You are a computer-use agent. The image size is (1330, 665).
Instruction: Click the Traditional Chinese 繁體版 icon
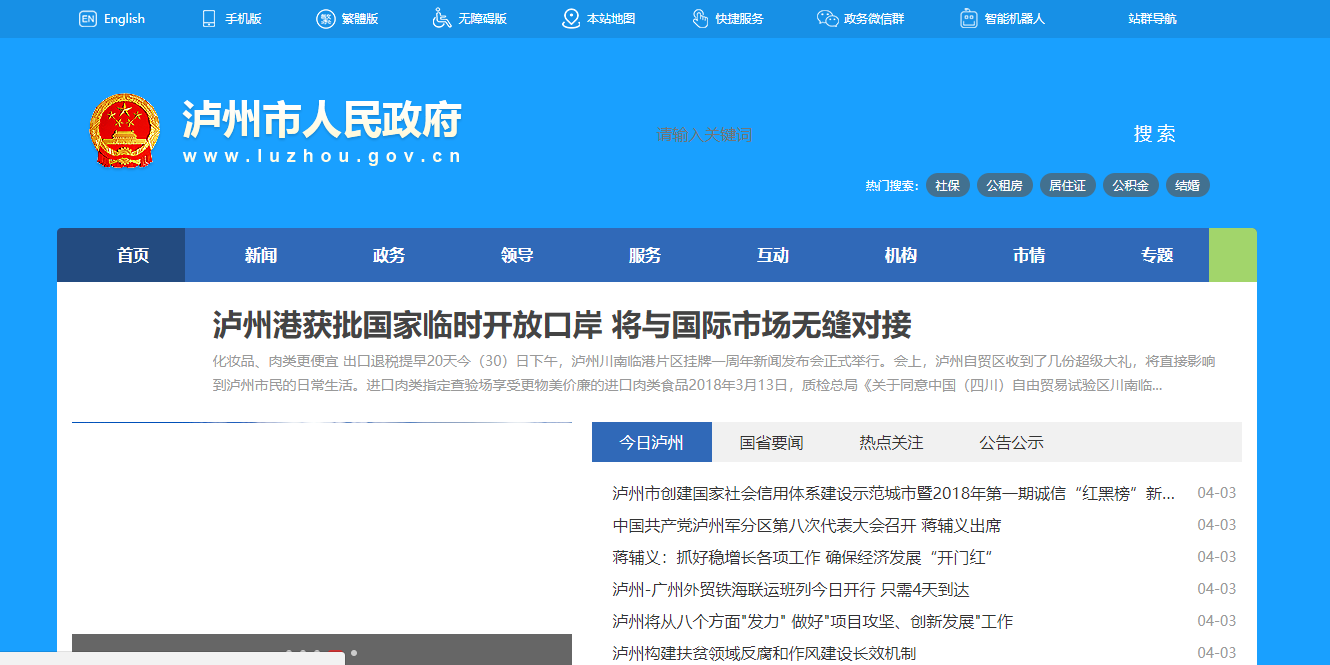pyautogui.click(x=326, y=19)
